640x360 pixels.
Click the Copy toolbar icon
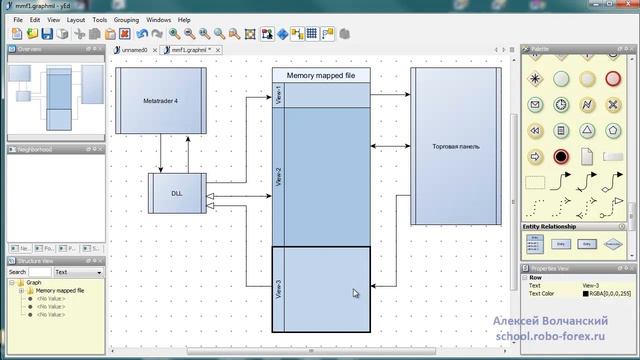[x=95, y=34]
